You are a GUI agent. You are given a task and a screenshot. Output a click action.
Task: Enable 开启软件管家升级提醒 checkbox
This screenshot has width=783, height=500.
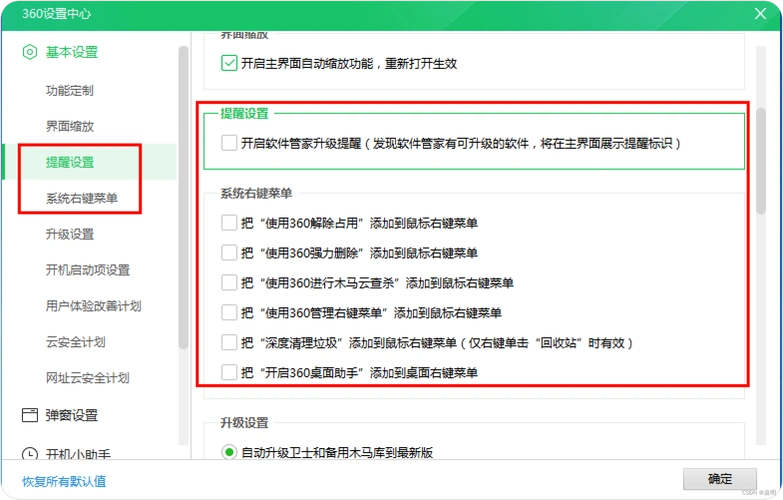pos(229,143)
